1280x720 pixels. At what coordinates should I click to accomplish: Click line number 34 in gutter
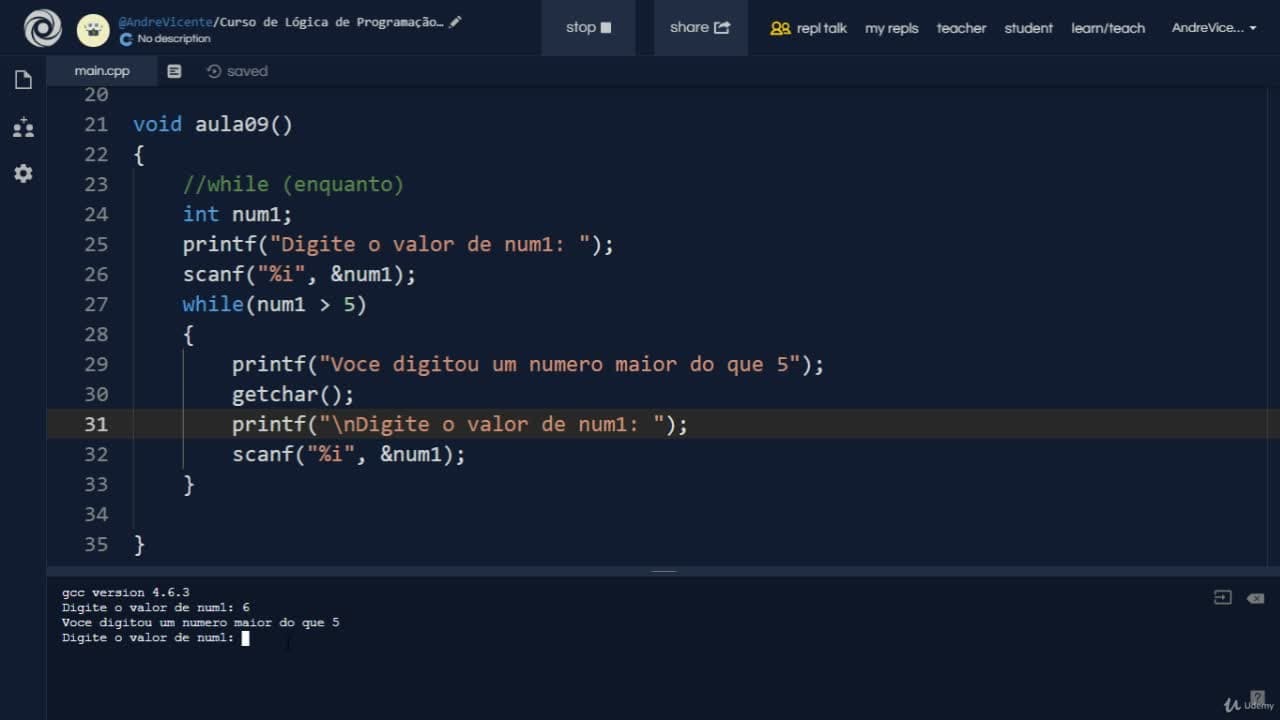[95, 514]
